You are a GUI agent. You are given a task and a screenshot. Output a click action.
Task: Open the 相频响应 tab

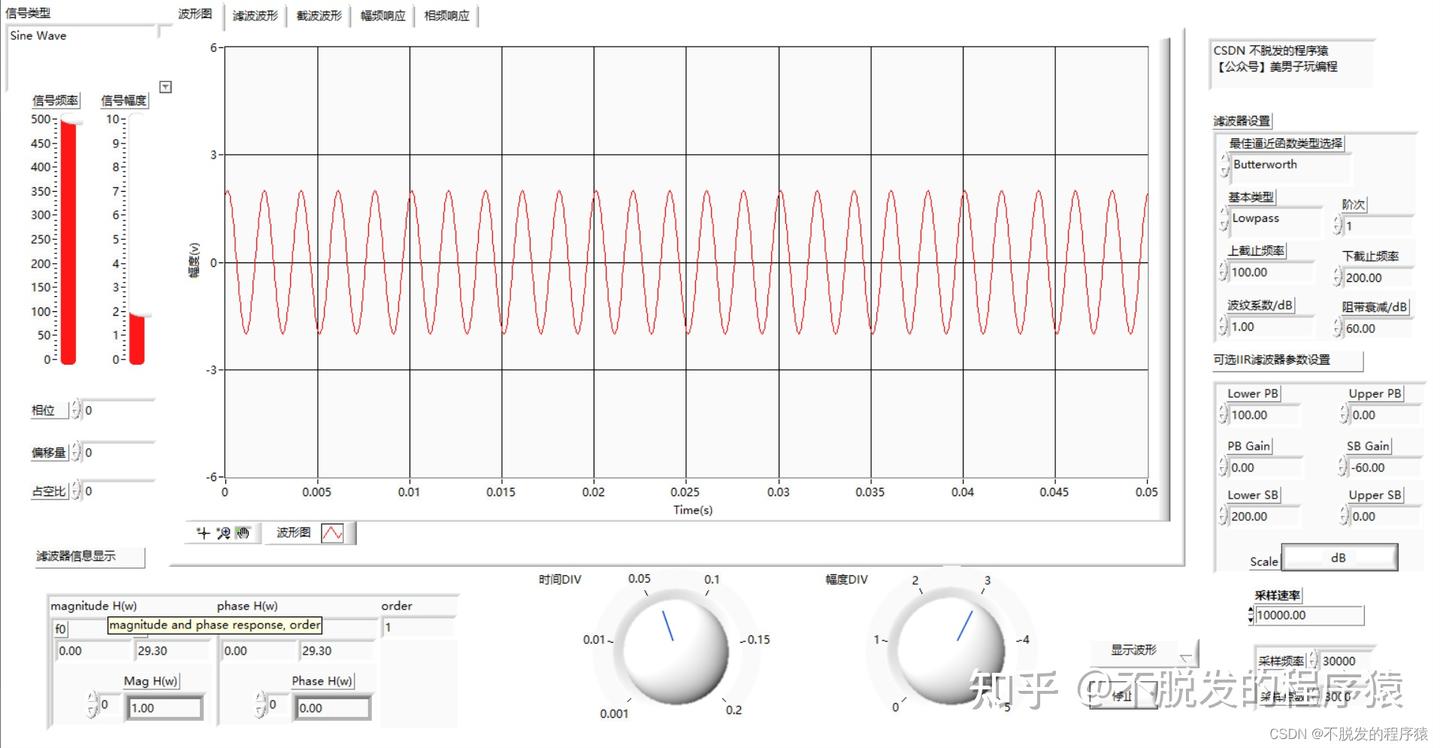coord(446,16)
